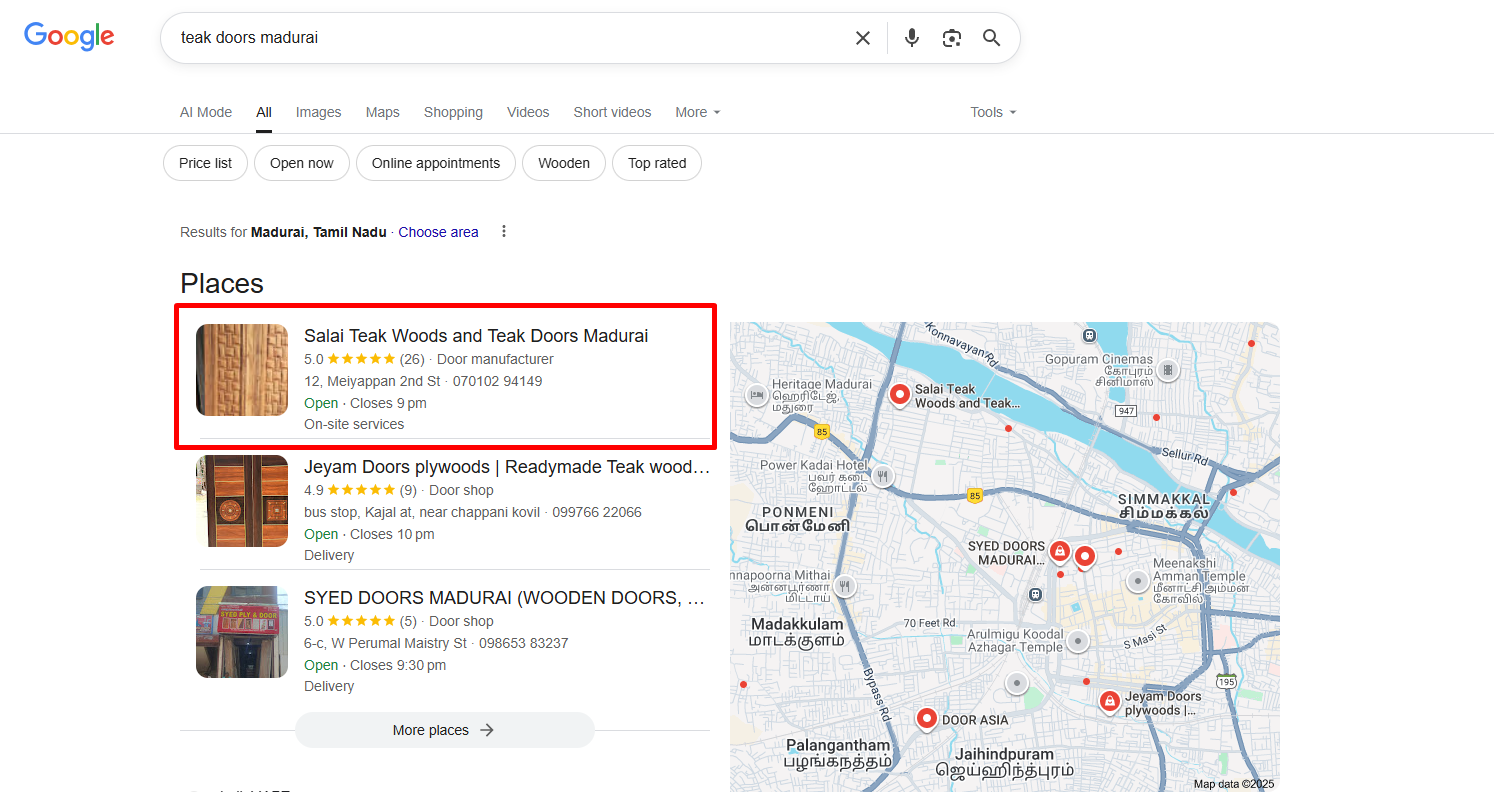Click the DOOR ASIA map pin
This screenshot has width=1494, height=792.
[x=926, y=719]
